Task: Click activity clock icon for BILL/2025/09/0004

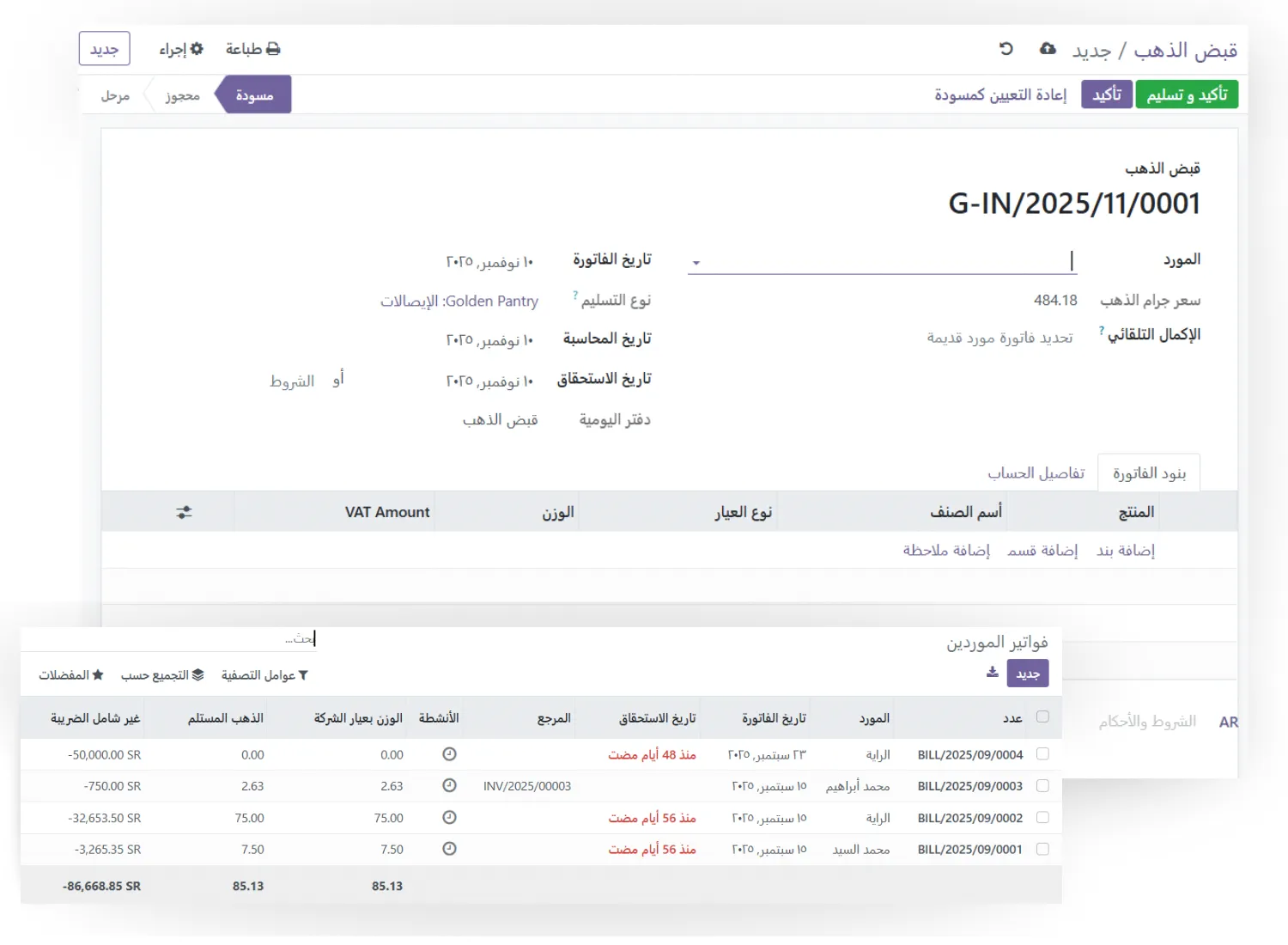Action: pos(449,754)
